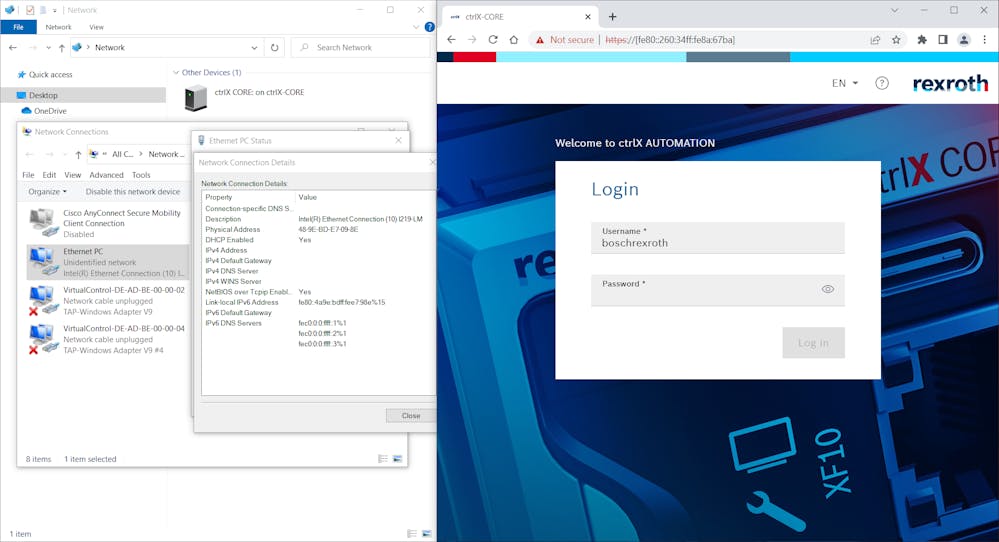Open ctrlX CORE device icon
This screenshot has height=542, width=999.
tap(197, 97)
